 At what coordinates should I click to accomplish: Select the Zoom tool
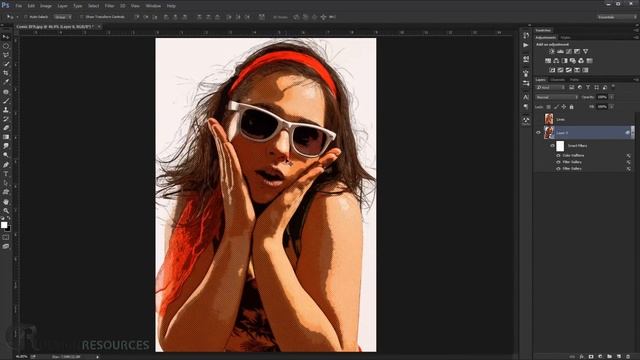[6, 211]
